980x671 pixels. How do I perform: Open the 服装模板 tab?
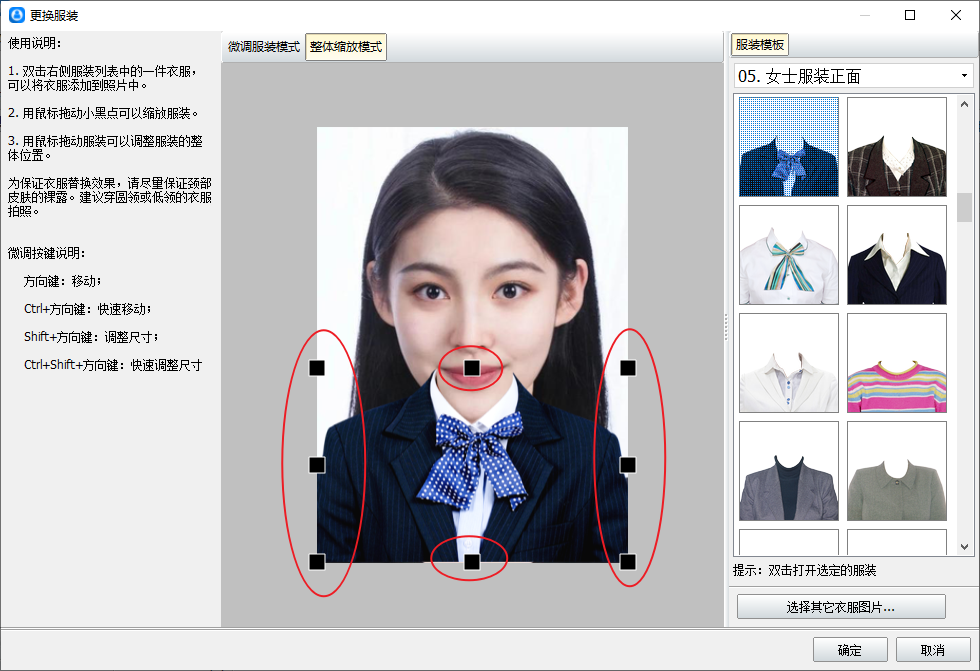pyautogui.click(x=759, y=45)
